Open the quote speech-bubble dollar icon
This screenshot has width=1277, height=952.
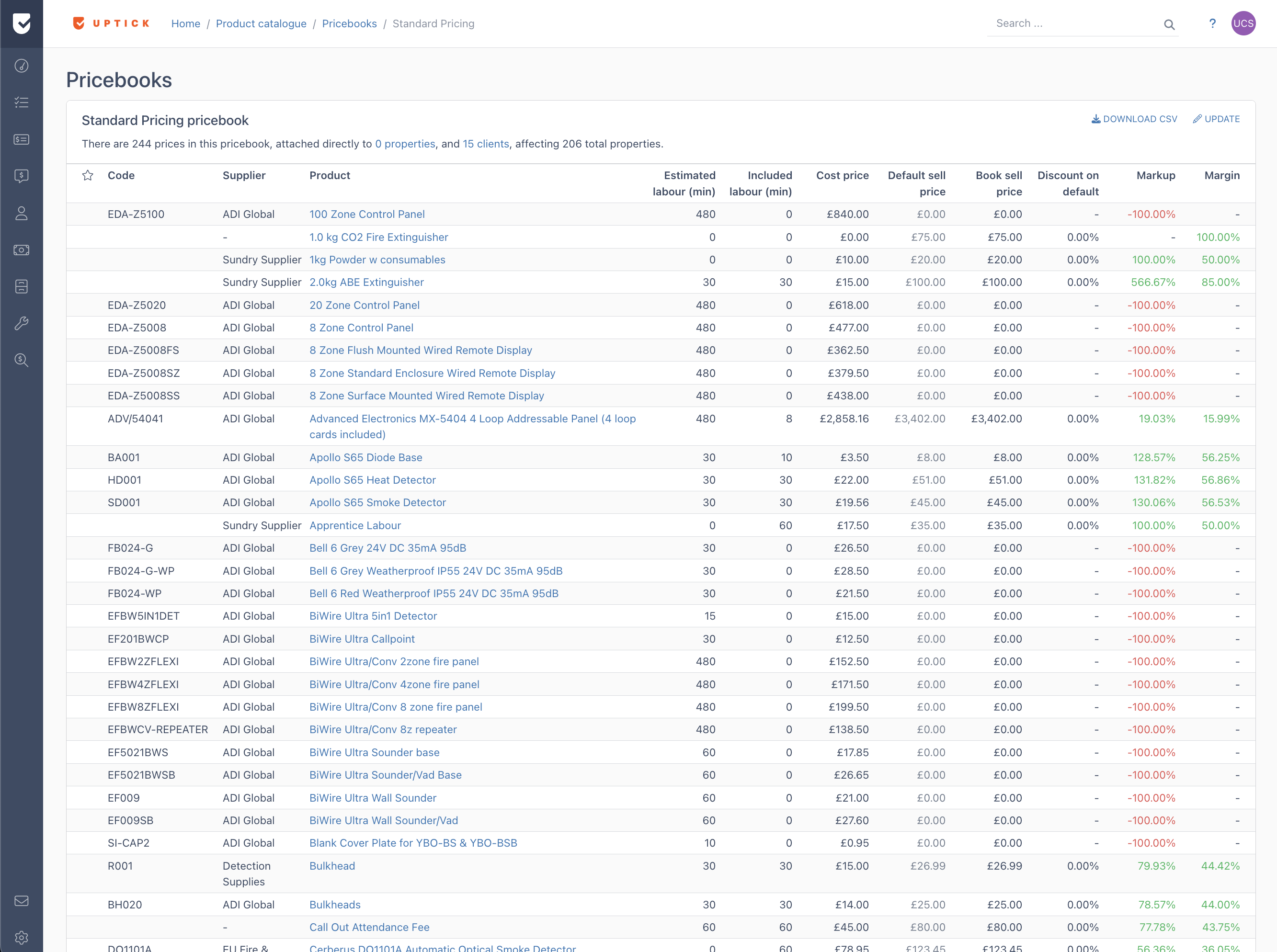tap(22, 176)
